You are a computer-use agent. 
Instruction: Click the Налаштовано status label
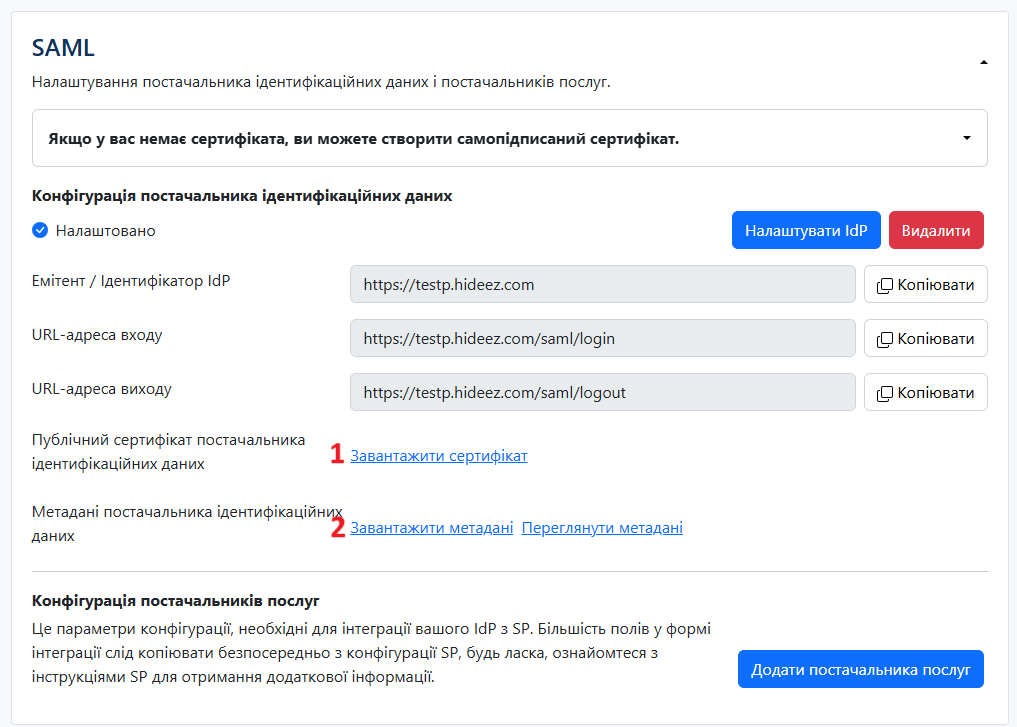click(x=105, y=230)
